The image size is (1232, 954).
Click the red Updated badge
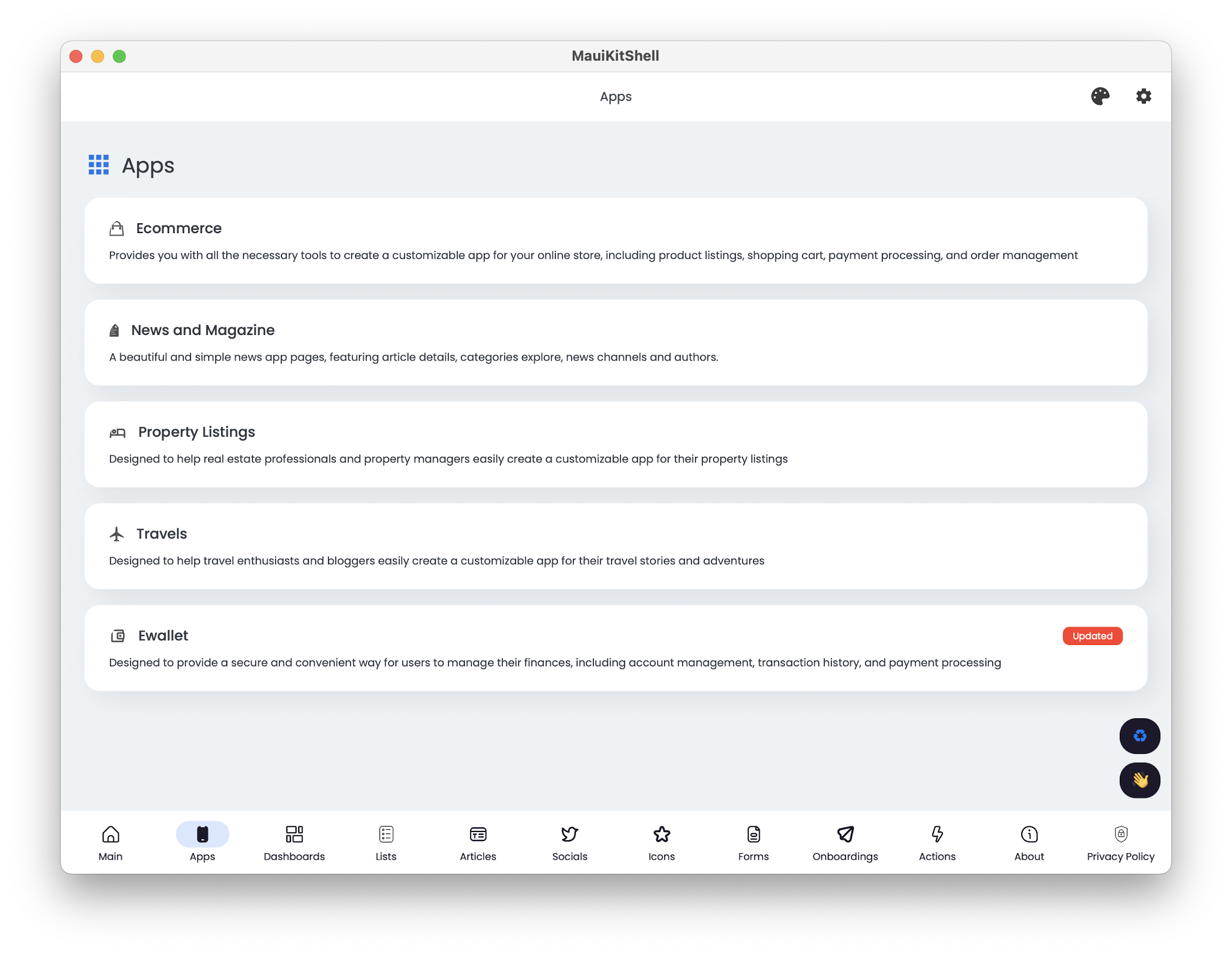(x=1092, y=636)
